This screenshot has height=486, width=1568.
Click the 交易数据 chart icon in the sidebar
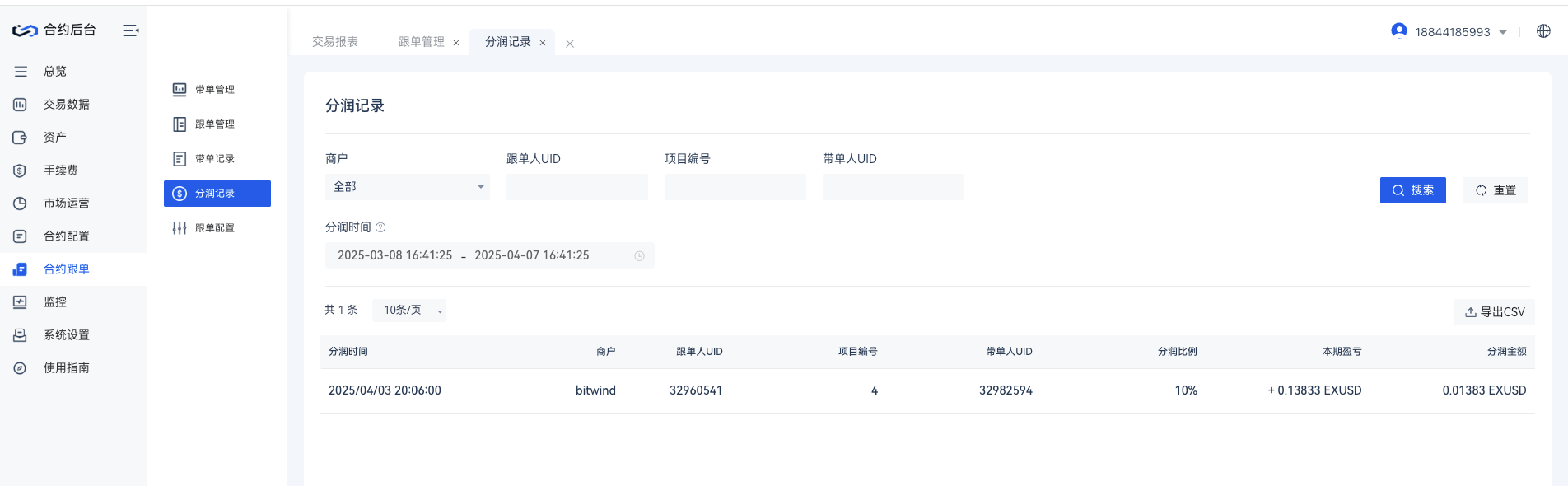pos(21,105)
